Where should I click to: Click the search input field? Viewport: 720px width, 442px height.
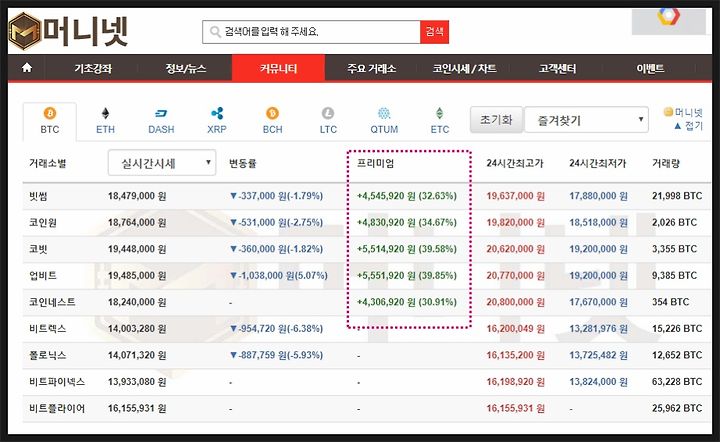click(311, 32)
